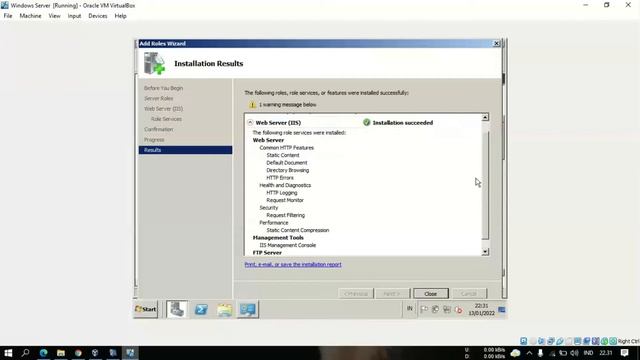Open Microsoft Edge on host taskbar
The height and width of the screenshot is (360, 640).
tap(43, 353)
